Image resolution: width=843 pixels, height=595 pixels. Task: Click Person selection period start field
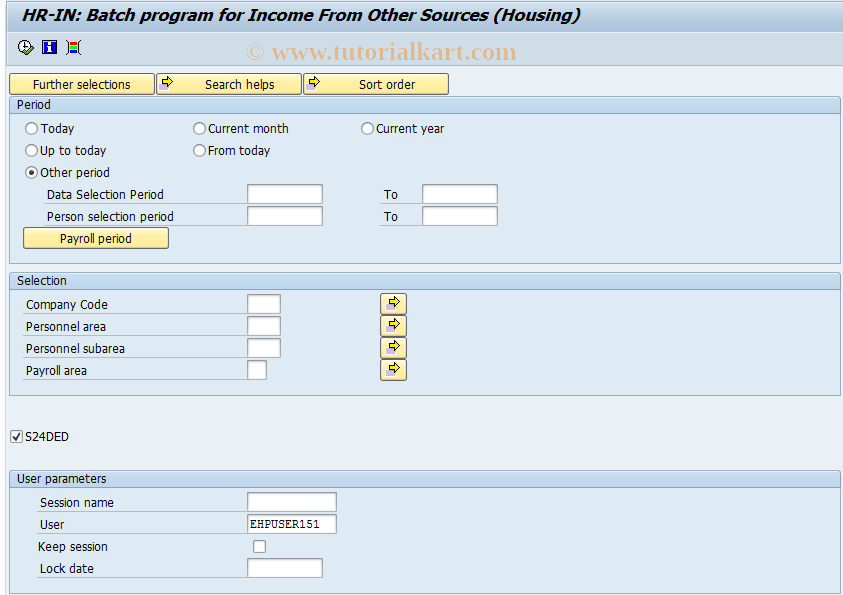285,216
